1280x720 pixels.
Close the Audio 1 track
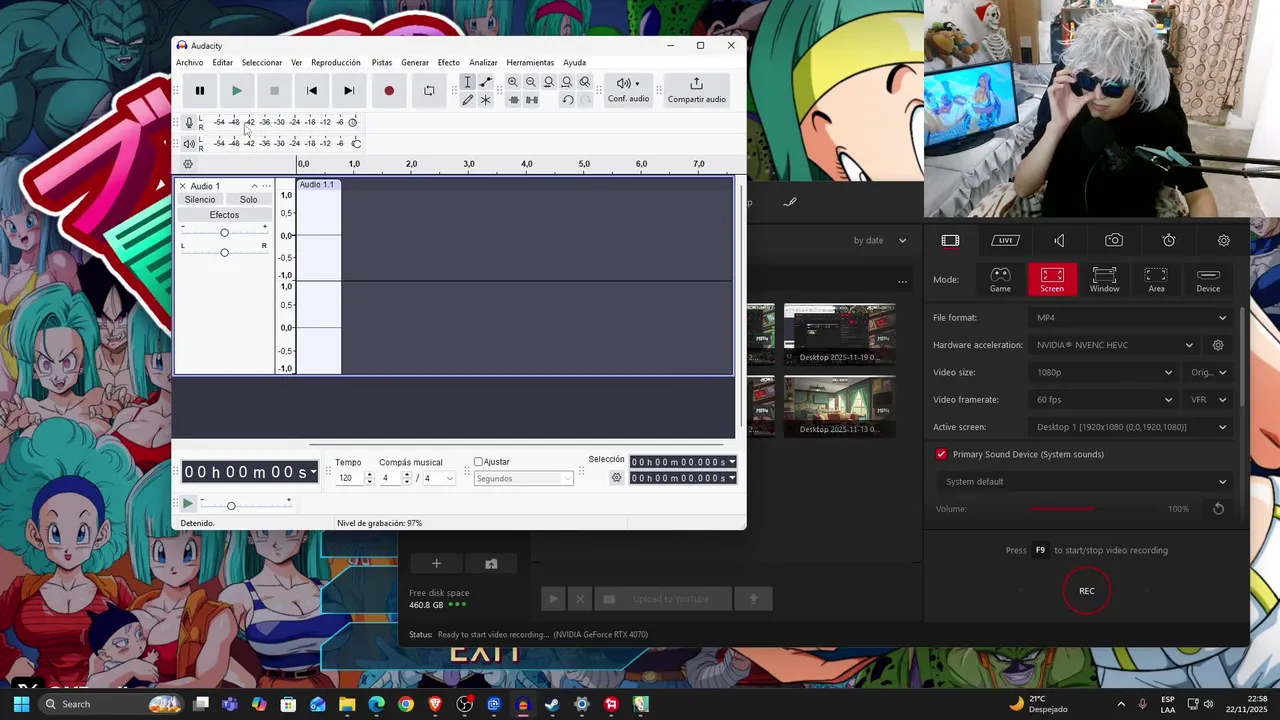click(183, 186)
